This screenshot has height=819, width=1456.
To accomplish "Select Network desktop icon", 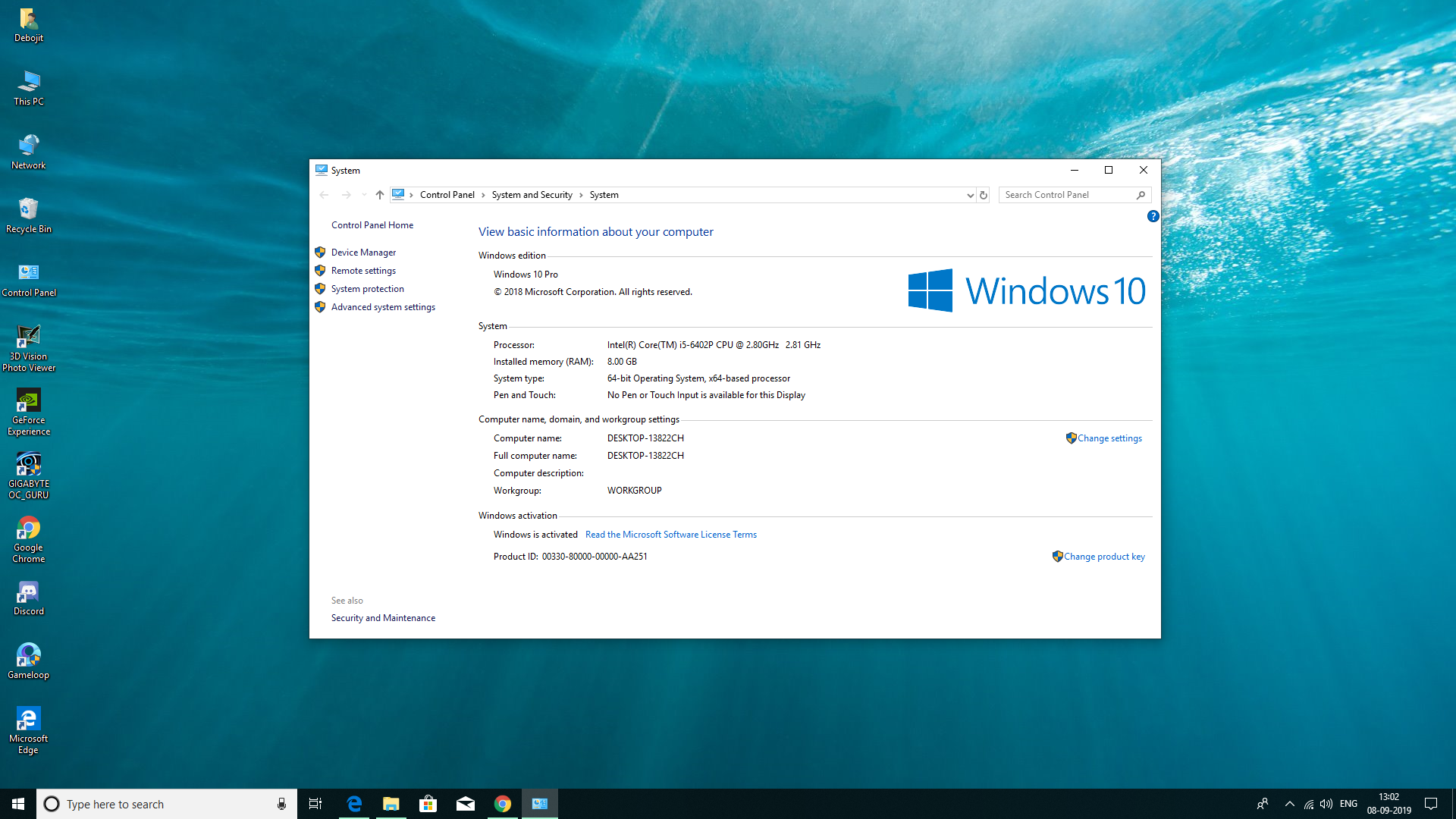I will pyautogui.click(x=29, y=152).
